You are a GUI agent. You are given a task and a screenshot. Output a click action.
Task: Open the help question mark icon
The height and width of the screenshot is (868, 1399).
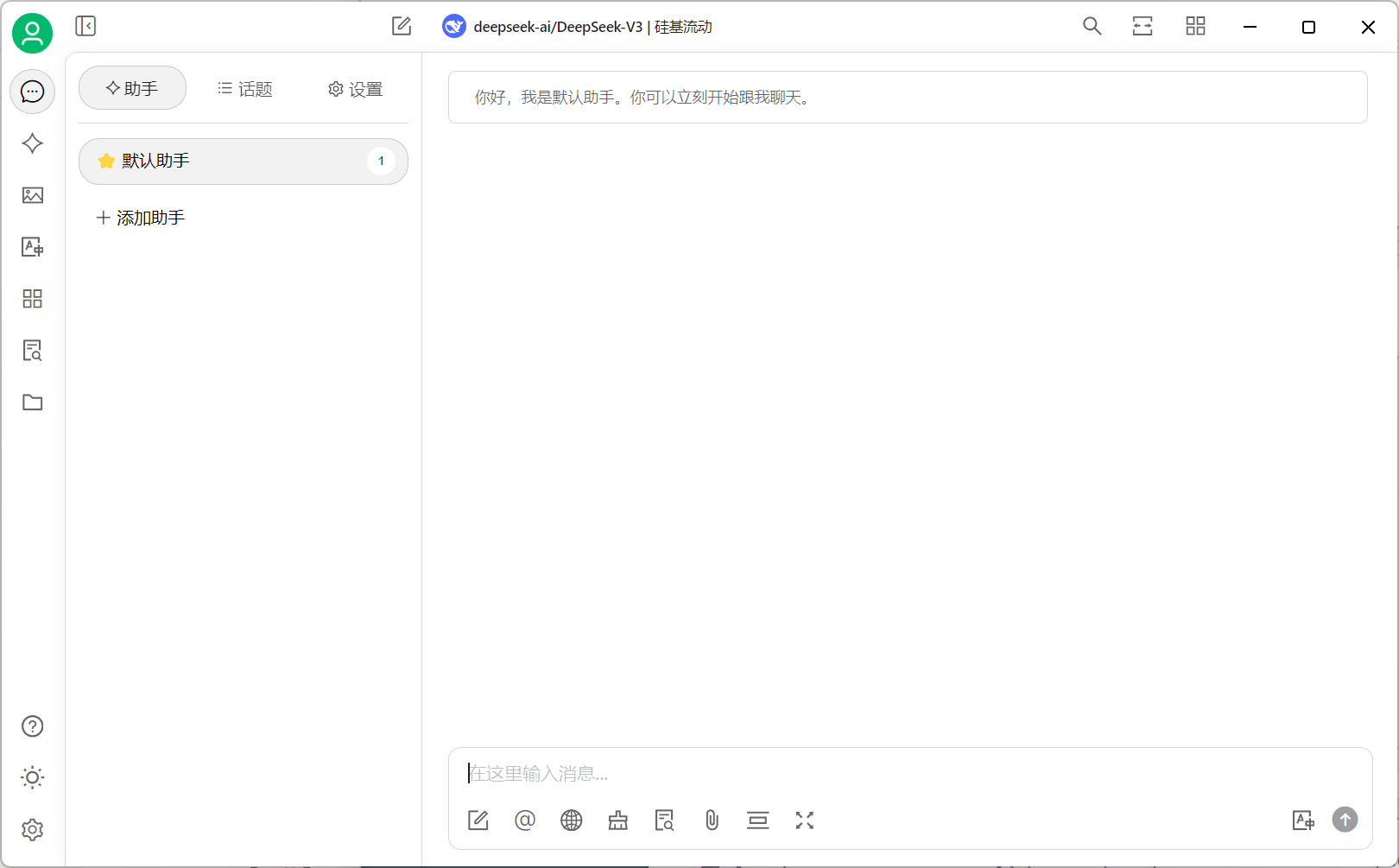(32, 726)
